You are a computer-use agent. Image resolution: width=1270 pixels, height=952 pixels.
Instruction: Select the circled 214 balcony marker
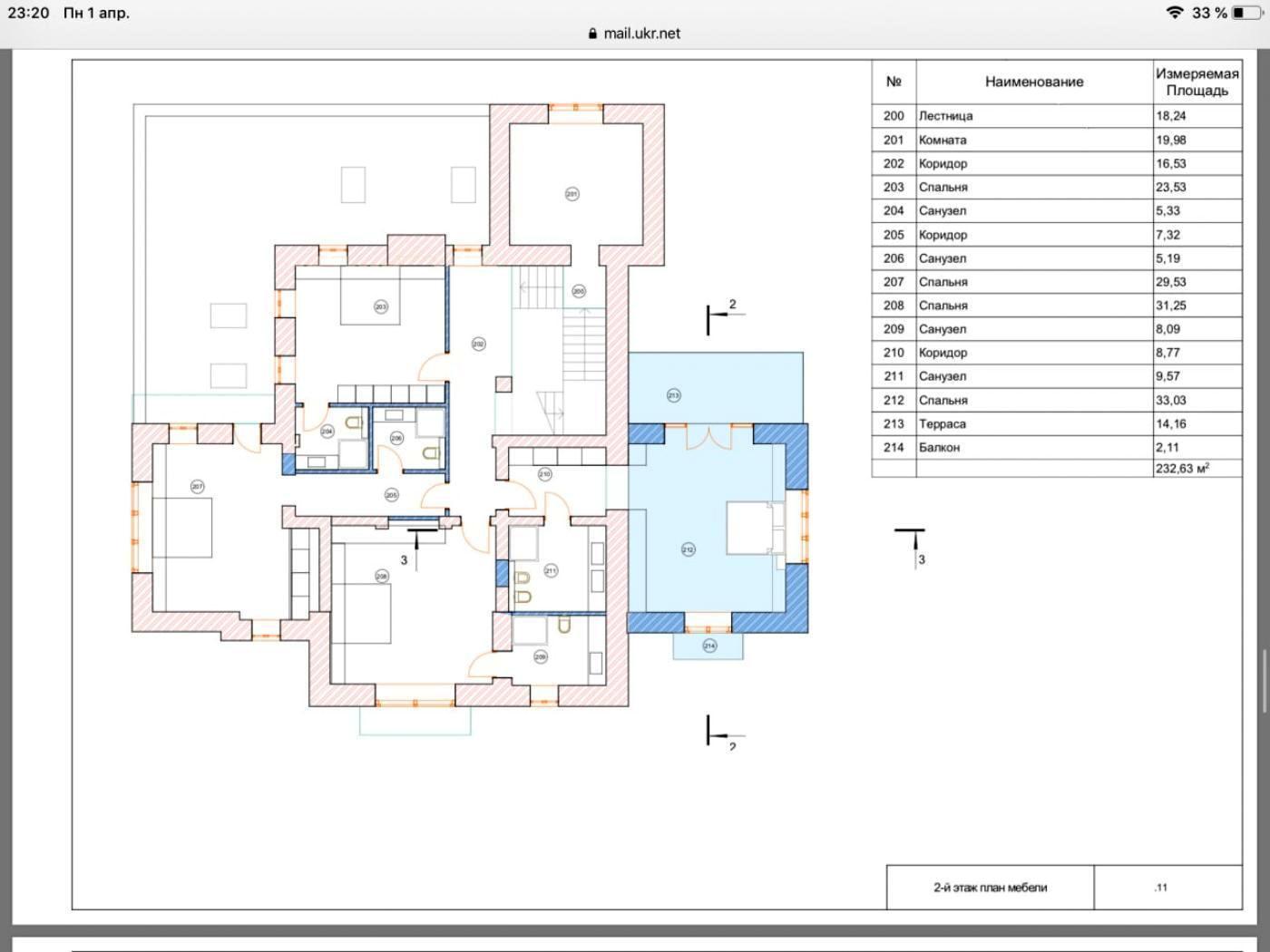point(709,646)
